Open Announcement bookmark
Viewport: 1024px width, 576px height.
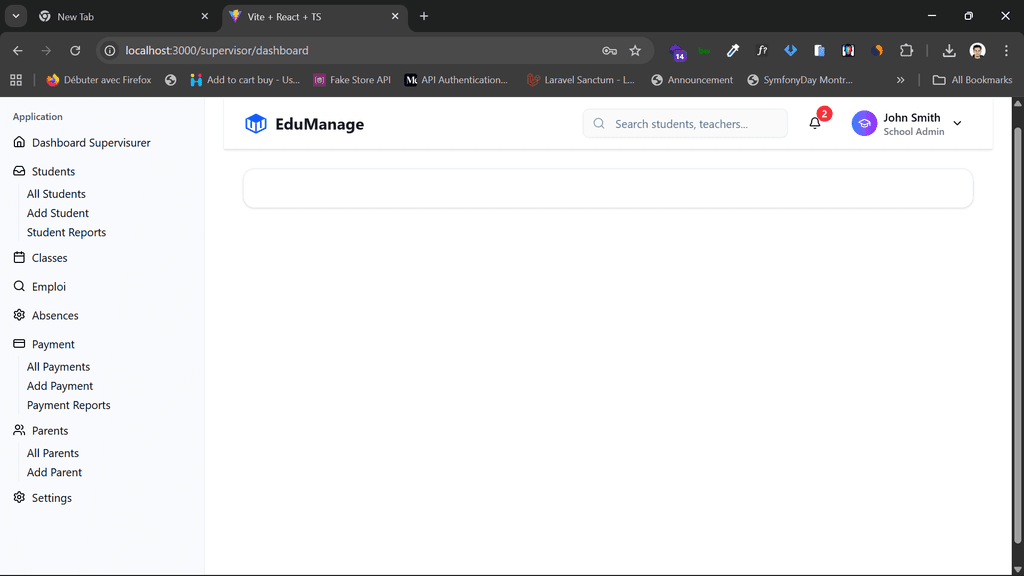pos(692,80)
